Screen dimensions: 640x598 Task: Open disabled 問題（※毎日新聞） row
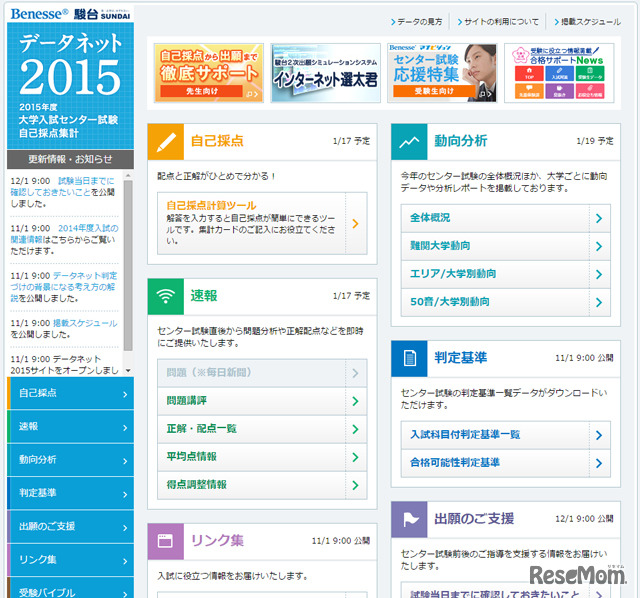262,373
